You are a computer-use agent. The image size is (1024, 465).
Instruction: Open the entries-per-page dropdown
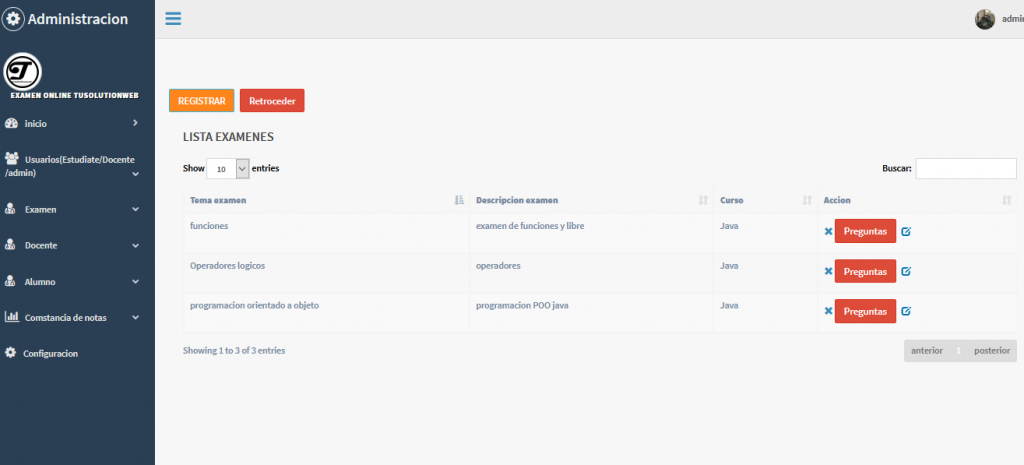coord(227,169)
